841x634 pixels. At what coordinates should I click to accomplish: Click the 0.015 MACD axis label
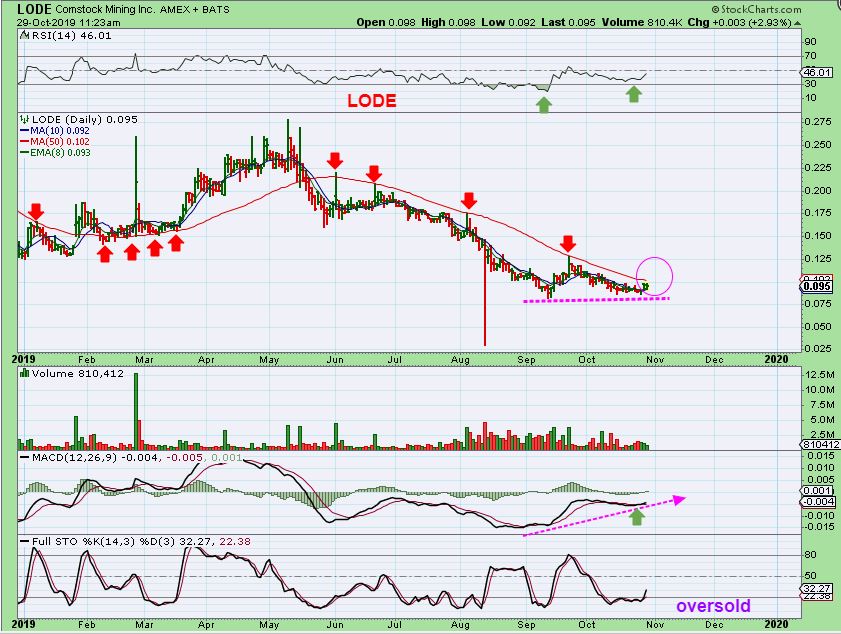[821, 455]
